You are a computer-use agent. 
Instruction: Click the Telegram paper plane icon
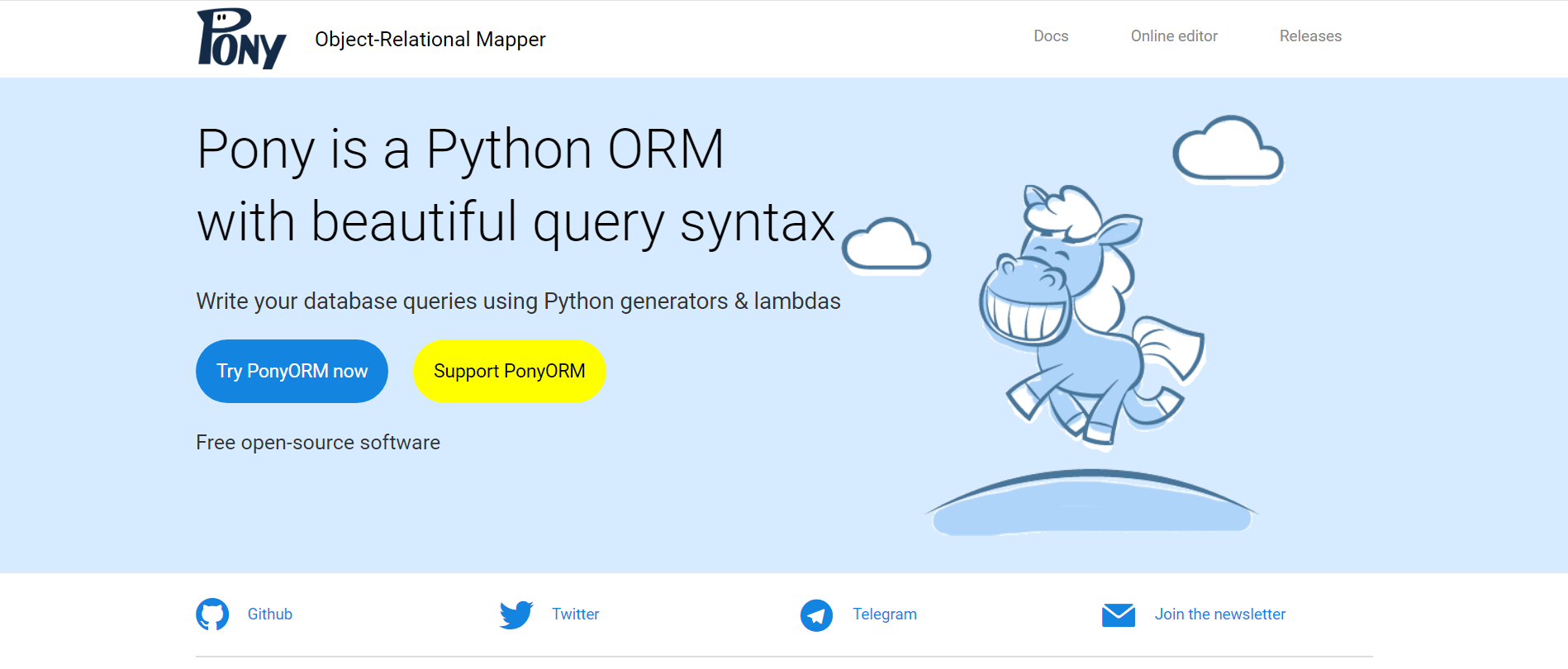(816, 615)
